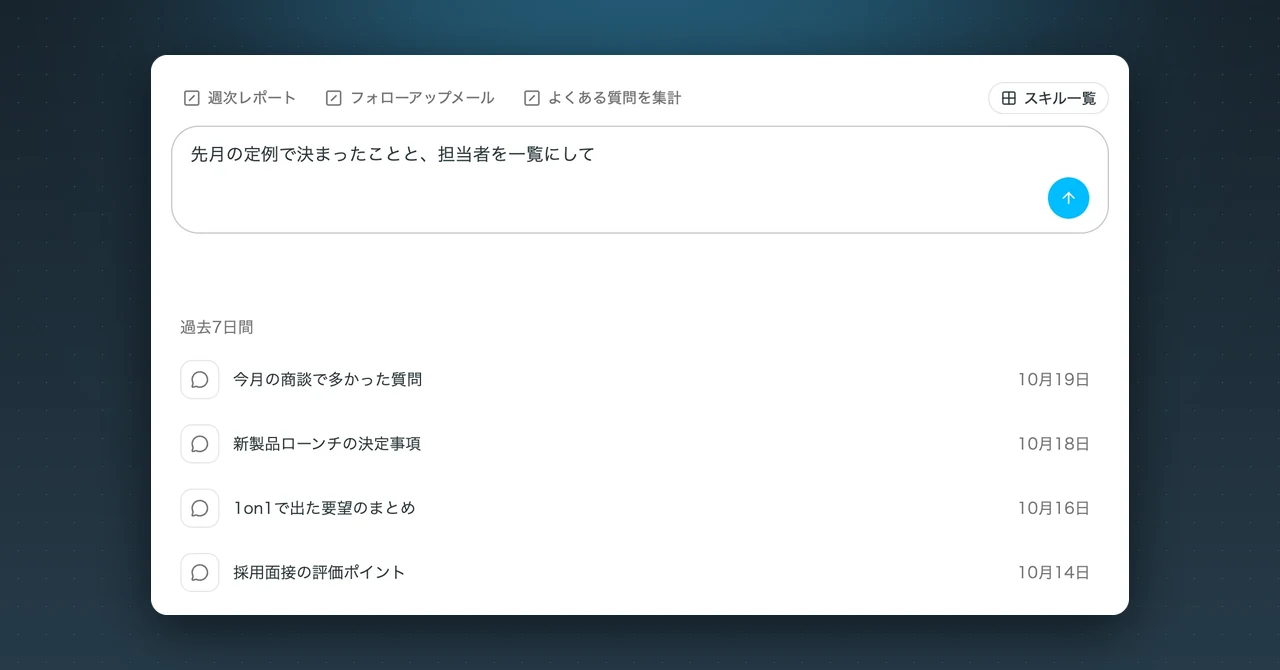This screenshot has width=1280, height=670.
Task: Click the edit icon beside フォローアップメール
Action: [x=334, y=98]
